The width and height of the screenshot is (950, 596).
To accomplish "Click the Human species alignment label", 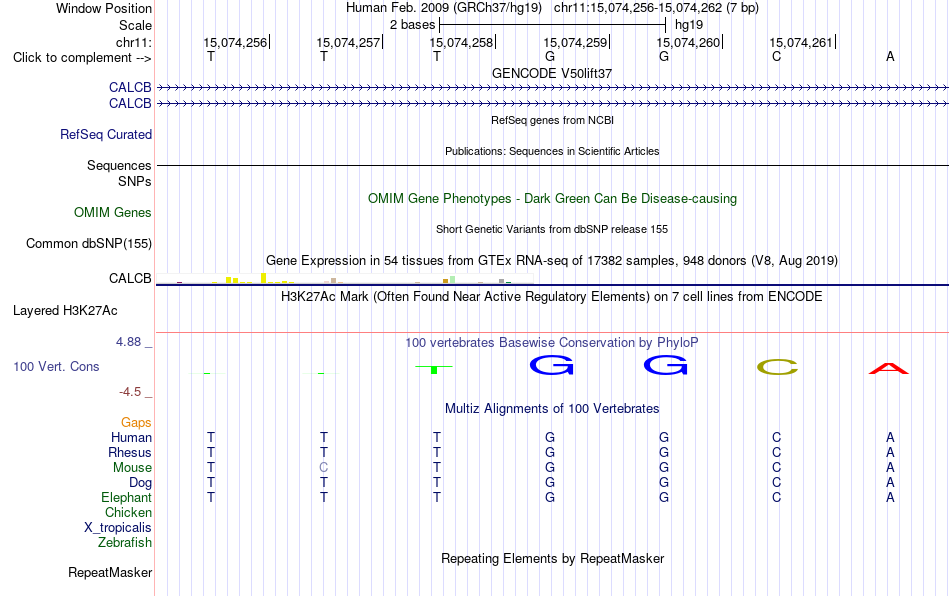I will coord(131,437).
